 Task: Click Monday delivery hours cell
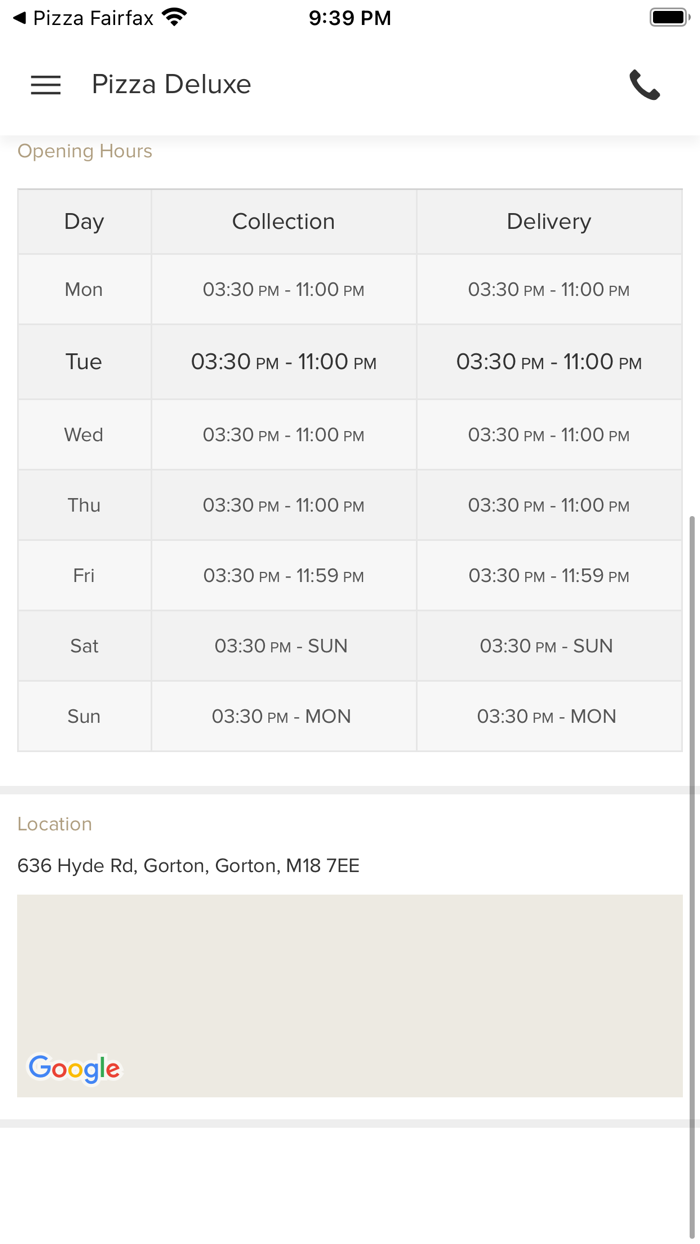548,290
